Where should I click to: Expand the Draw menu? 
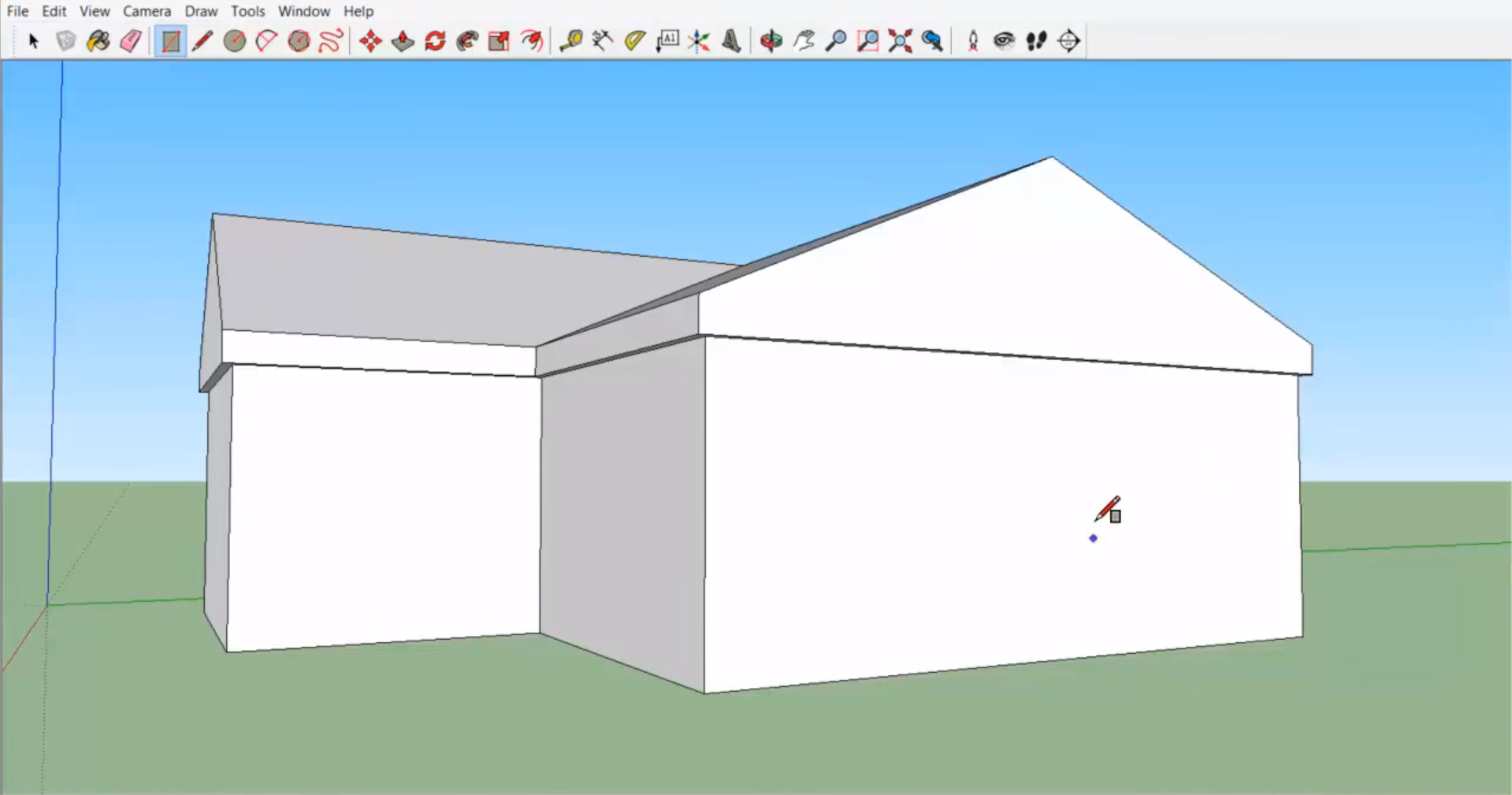pyautogui.click(x=201, y=11)
